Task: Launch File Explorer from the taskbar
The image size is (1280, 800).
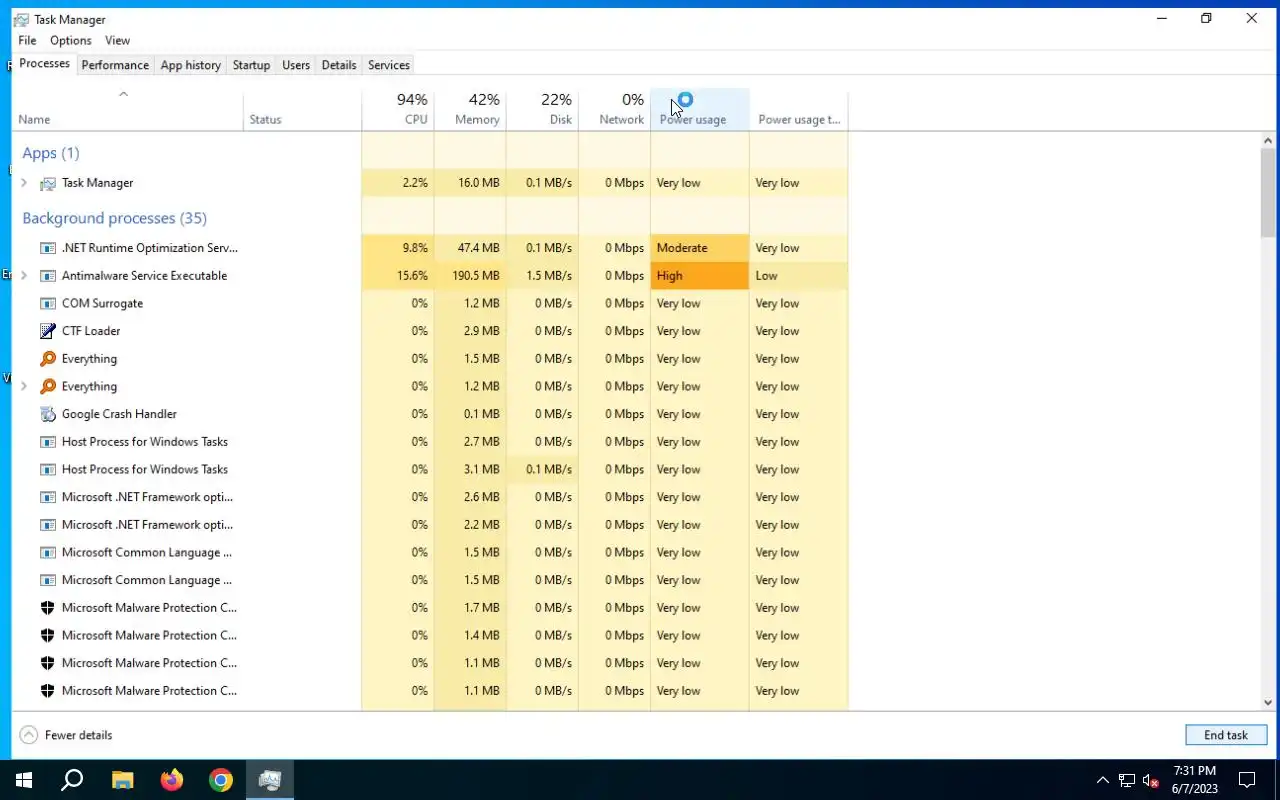Action: [x=122, y=780]
